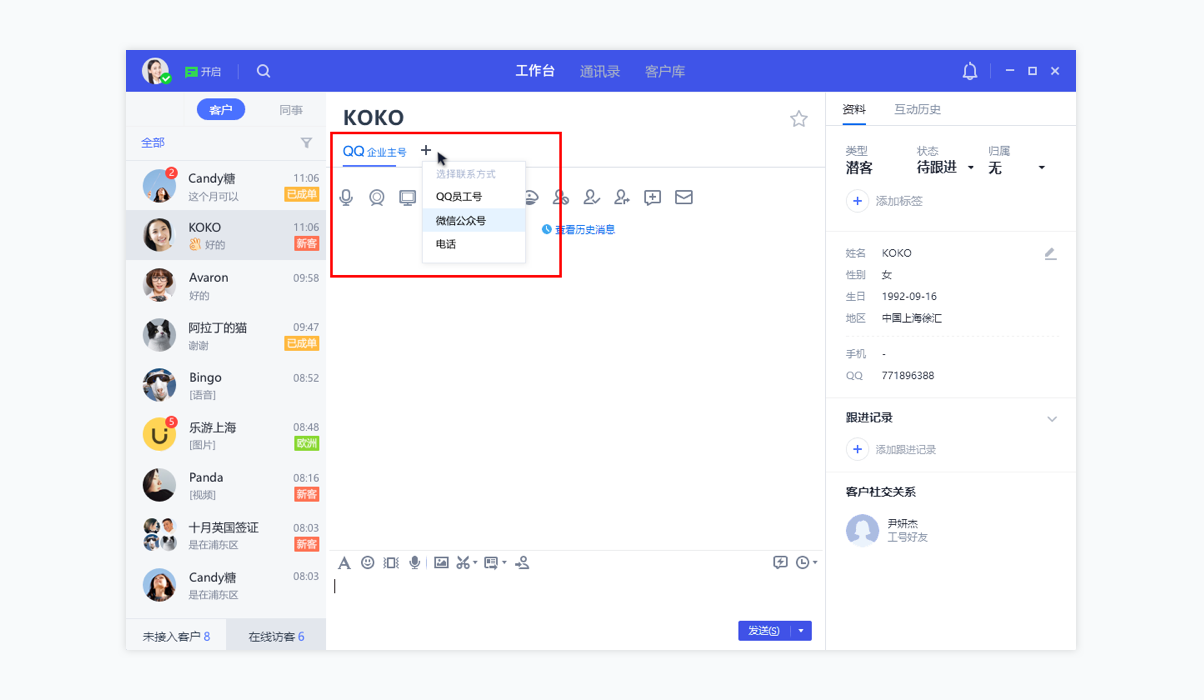Click the add-comment bubble icon
1204x700 pixels.
click(652, 198)
